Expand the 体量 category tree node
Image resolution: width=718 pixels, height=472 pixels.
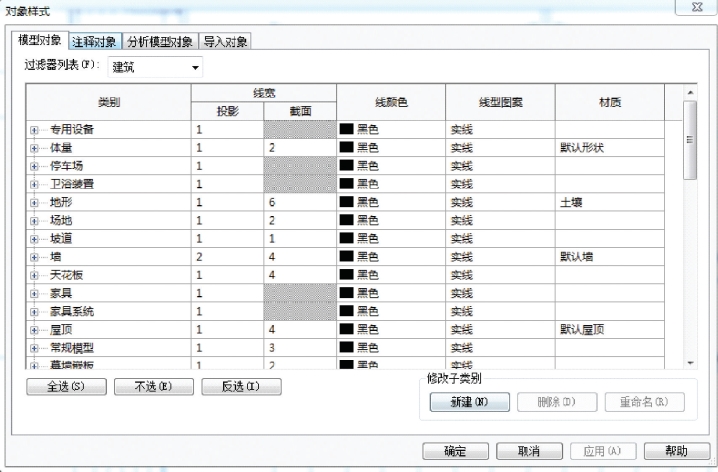coord(34,148)
